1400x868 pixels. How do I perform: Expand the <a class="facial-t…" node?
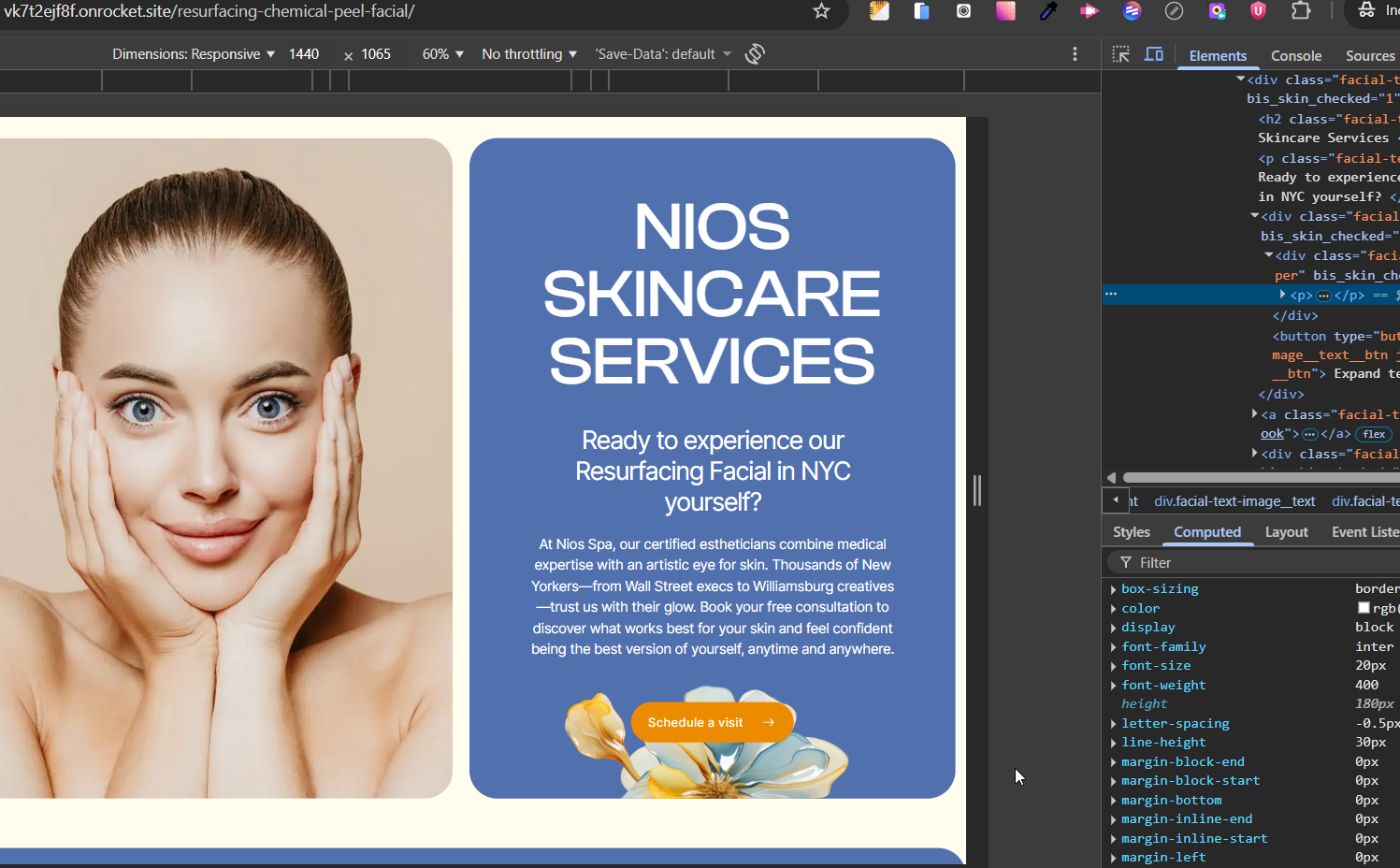[1254, 413]
